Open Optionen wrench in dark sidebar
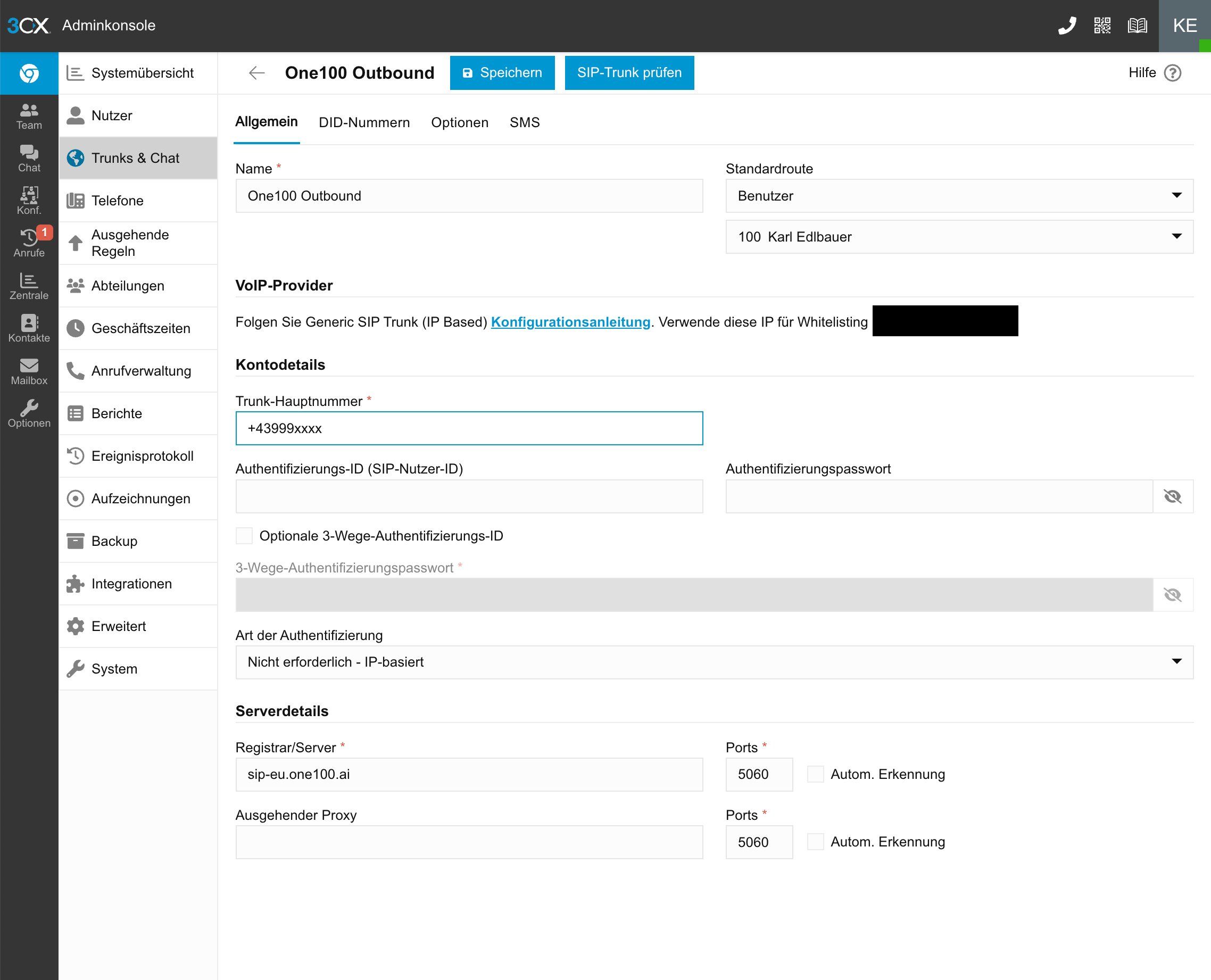Image resolution: width=1211 pixels, height=980 pixels. [x=29, y=414]
